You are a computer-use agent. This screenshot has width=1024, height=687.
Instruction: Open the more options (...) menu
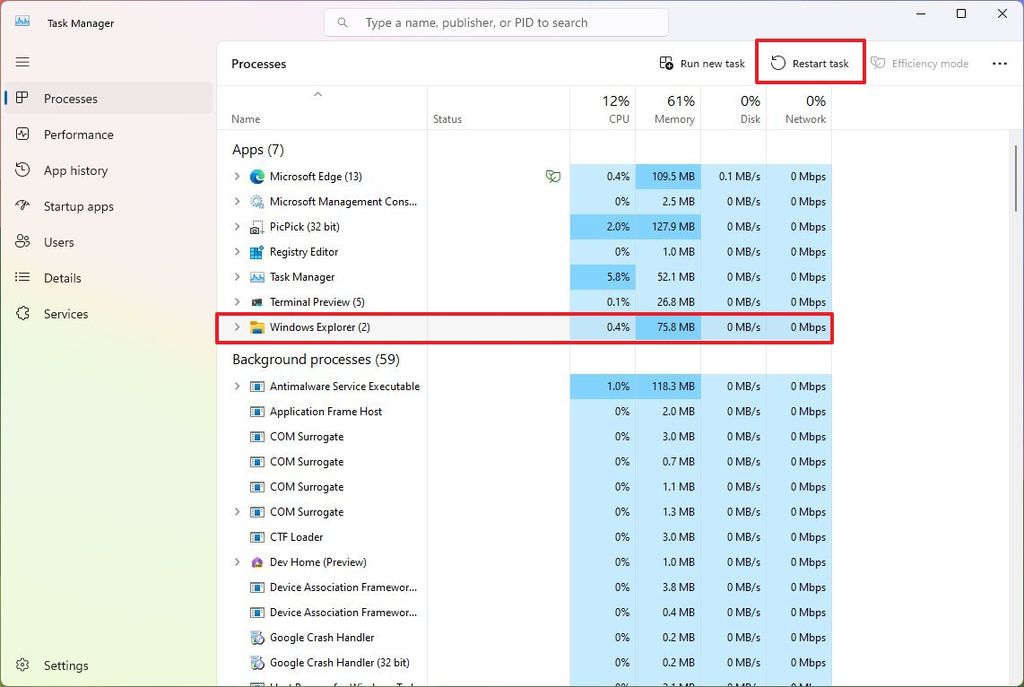pos(999,63)
